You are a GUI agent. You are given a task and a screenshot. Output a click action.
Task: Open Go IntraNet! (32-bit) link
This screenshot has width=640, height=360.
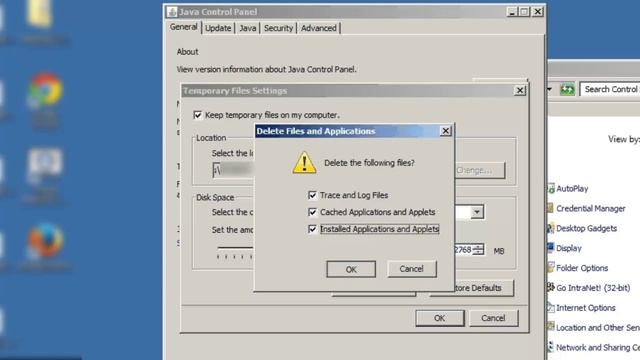pyautogui.click(x=593, y=288)
